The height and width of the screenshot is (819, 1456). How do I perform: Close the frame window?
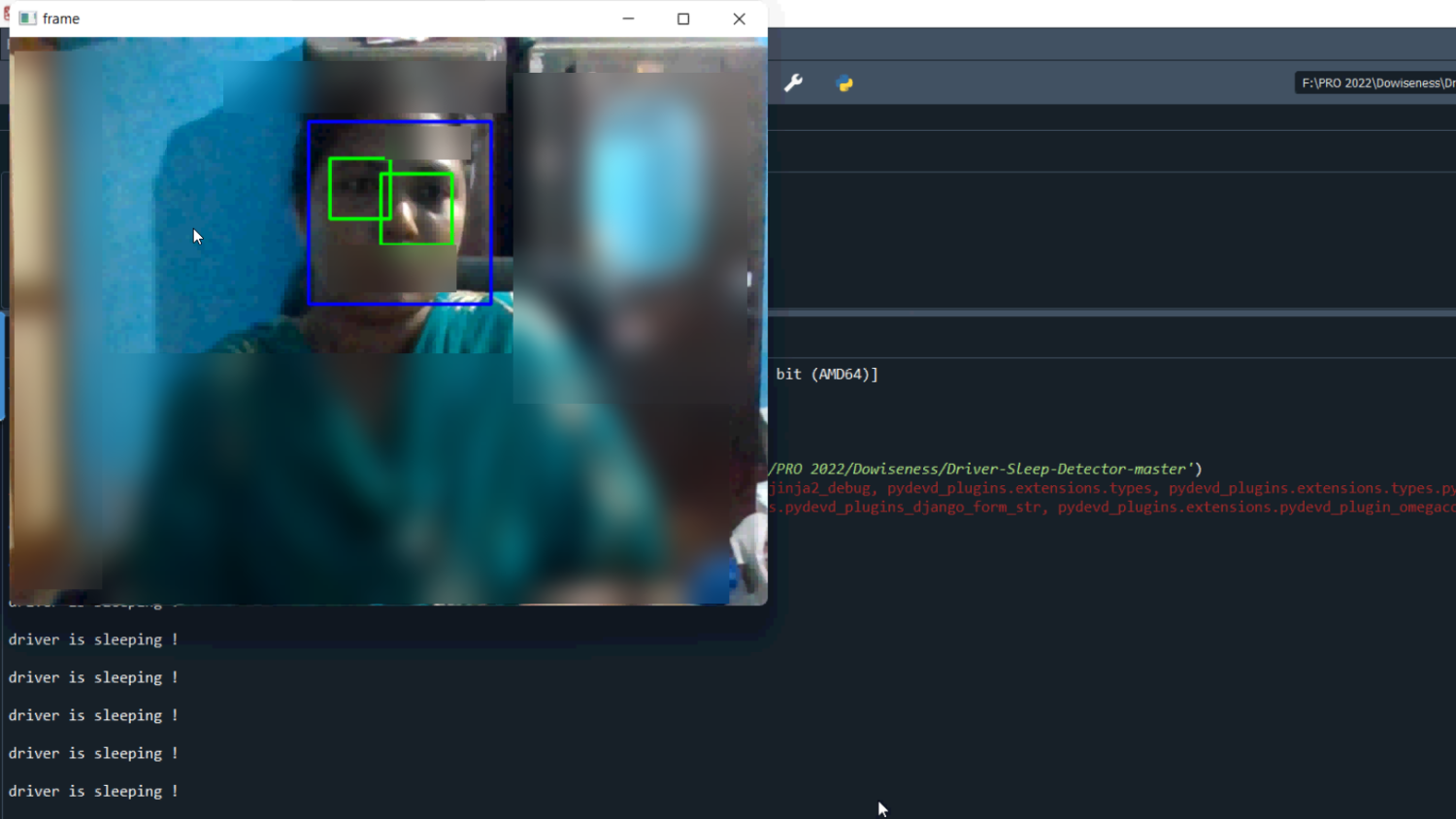740,18
